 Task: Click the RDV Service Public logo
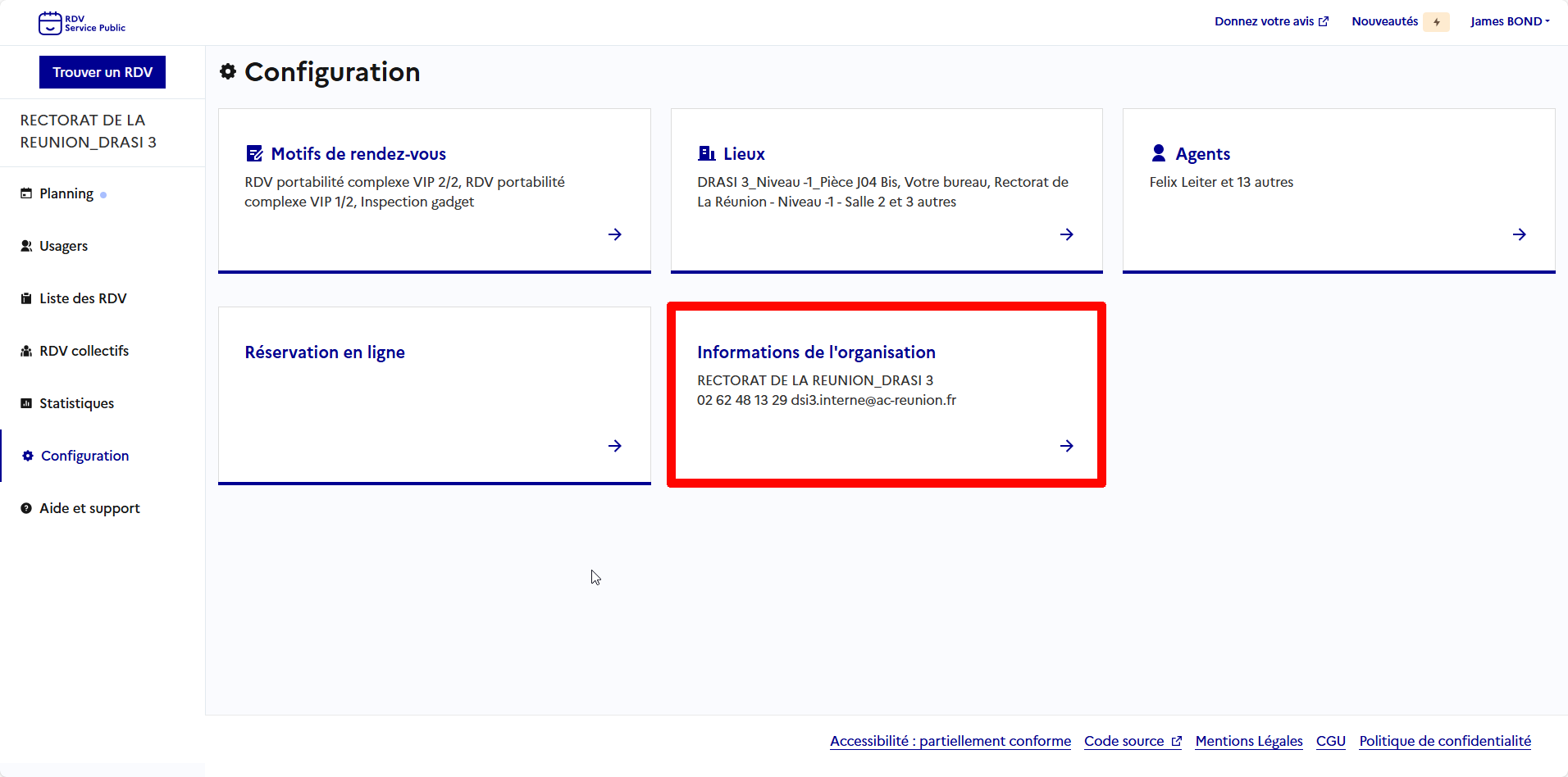(x=82, y=23)
